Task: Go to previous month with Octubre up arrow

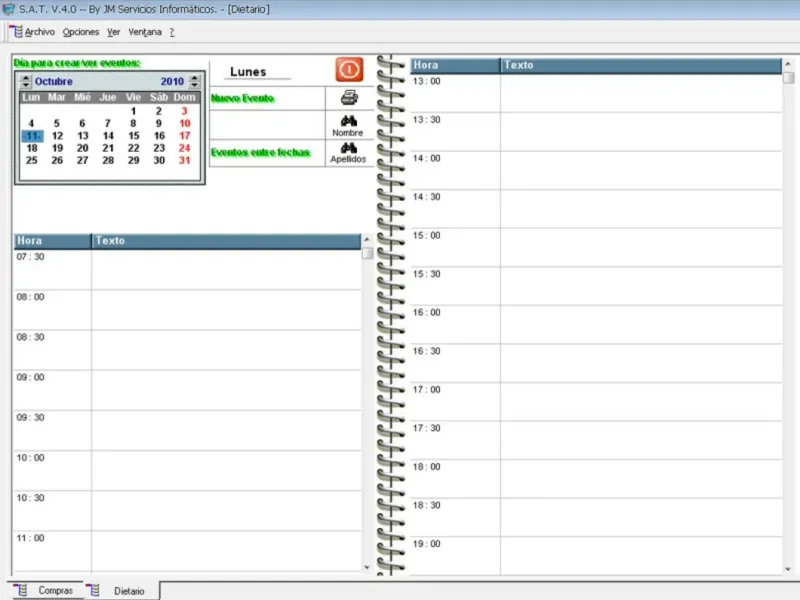Action: pyautogui.click(x=26, y=78)
